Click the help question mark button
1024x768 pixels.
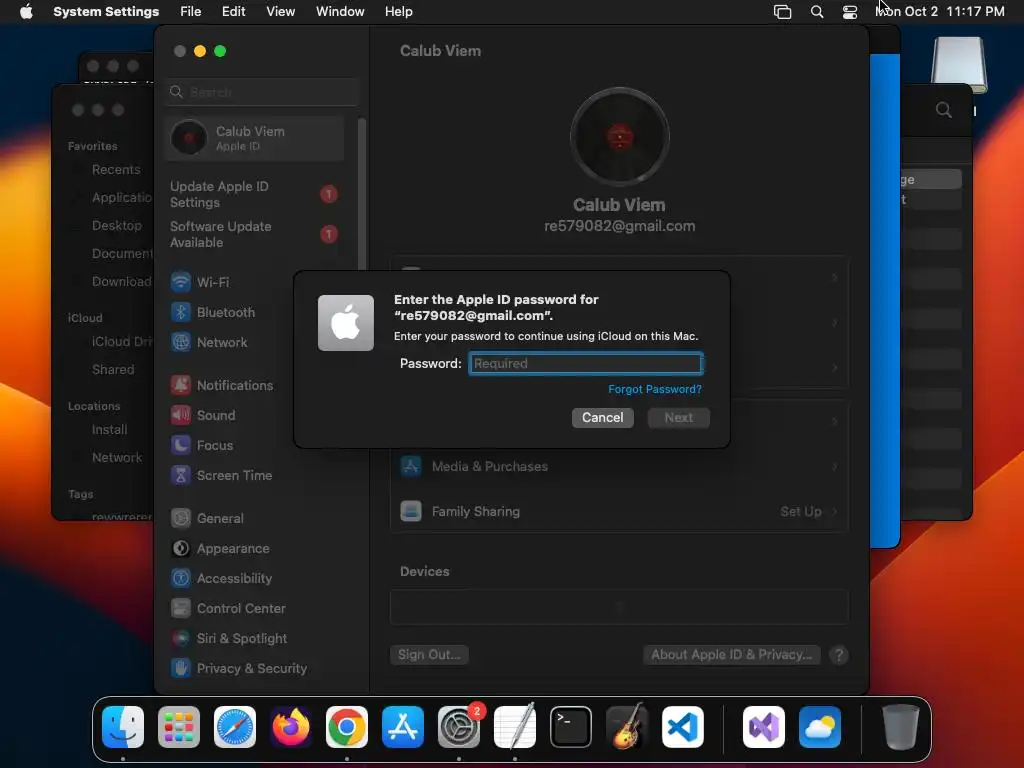[839, 655]
